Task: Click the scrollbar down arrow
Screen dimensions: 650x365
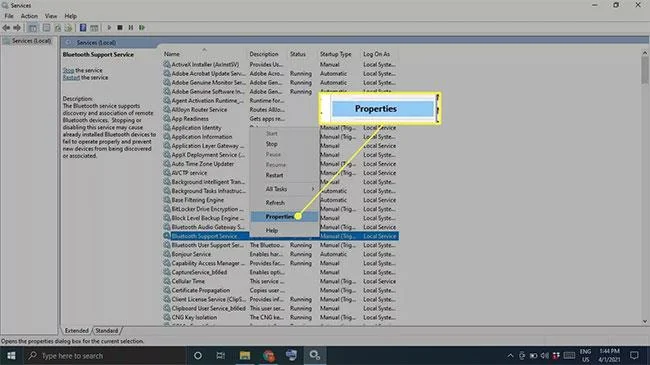Action: point(645,321)
